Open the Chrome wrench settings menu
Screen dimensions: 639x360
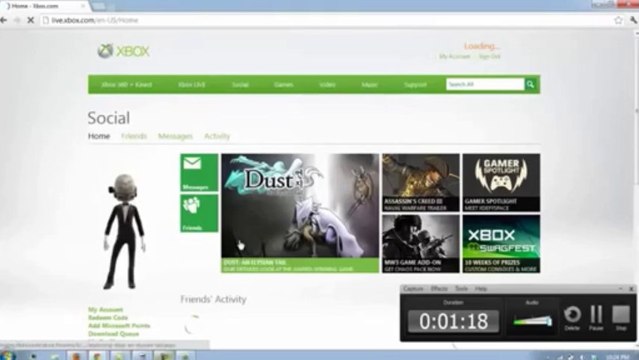634,20
